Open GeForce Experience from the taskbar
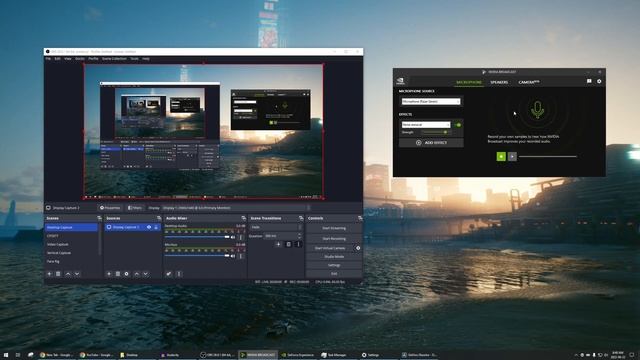This screenshot has width=640, height=360. coord(297,355)
